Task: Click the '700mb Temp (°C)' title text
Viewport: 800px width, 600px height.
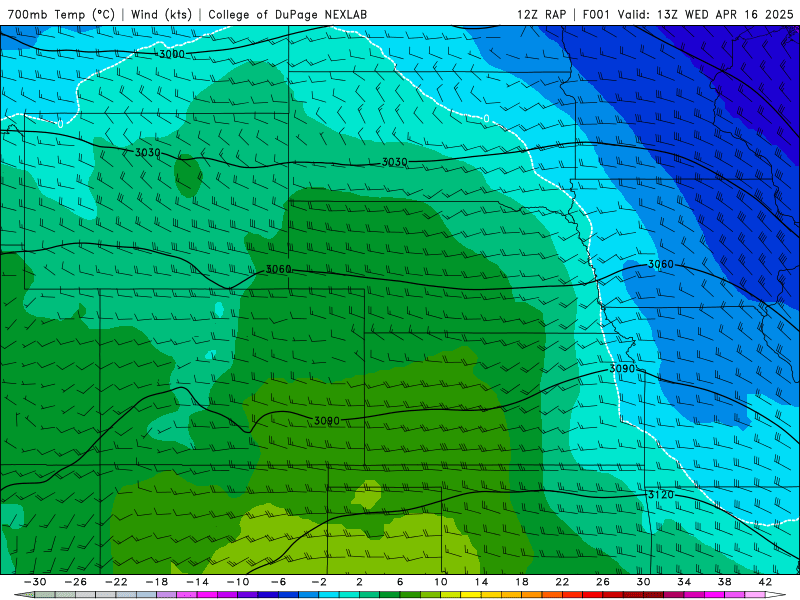Action: click(61, 14)
